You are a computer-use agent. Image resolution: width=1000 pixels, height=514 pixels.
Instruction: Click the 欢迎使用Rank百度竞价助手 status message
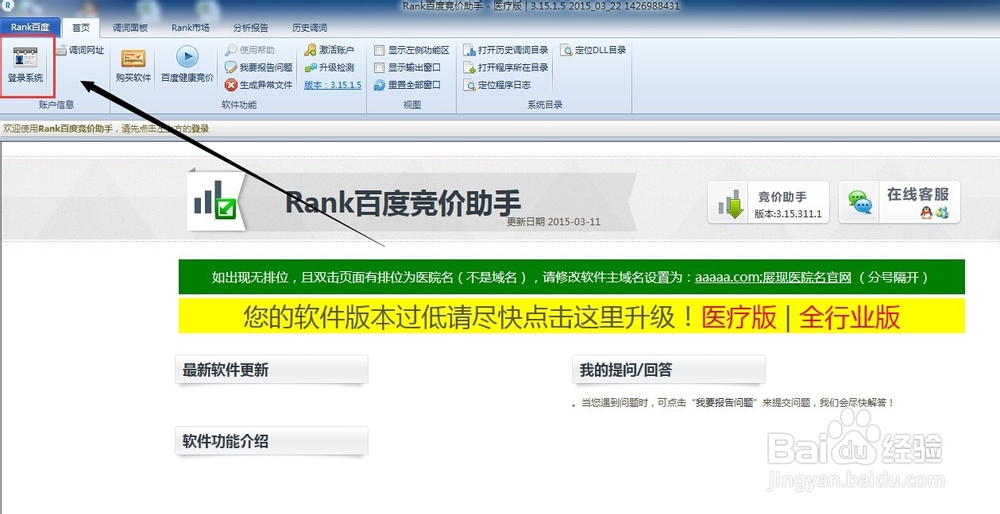[106, 128]
